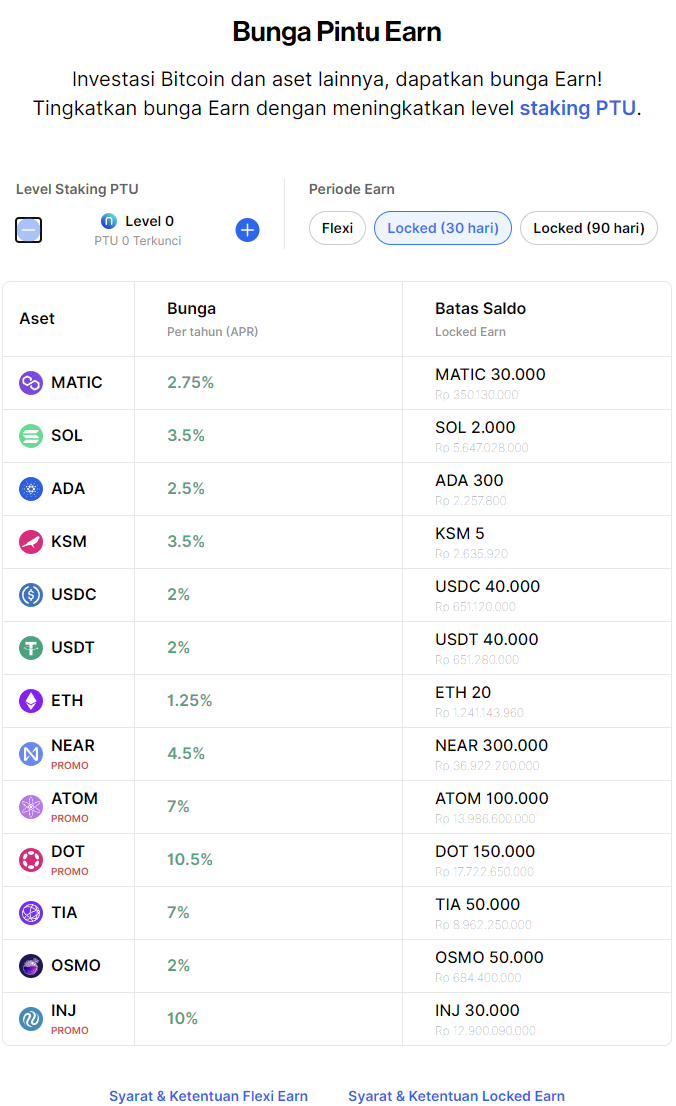Decrease staking level with minus button
This screenshot has height=1106, width=676.
pos(29,230)
